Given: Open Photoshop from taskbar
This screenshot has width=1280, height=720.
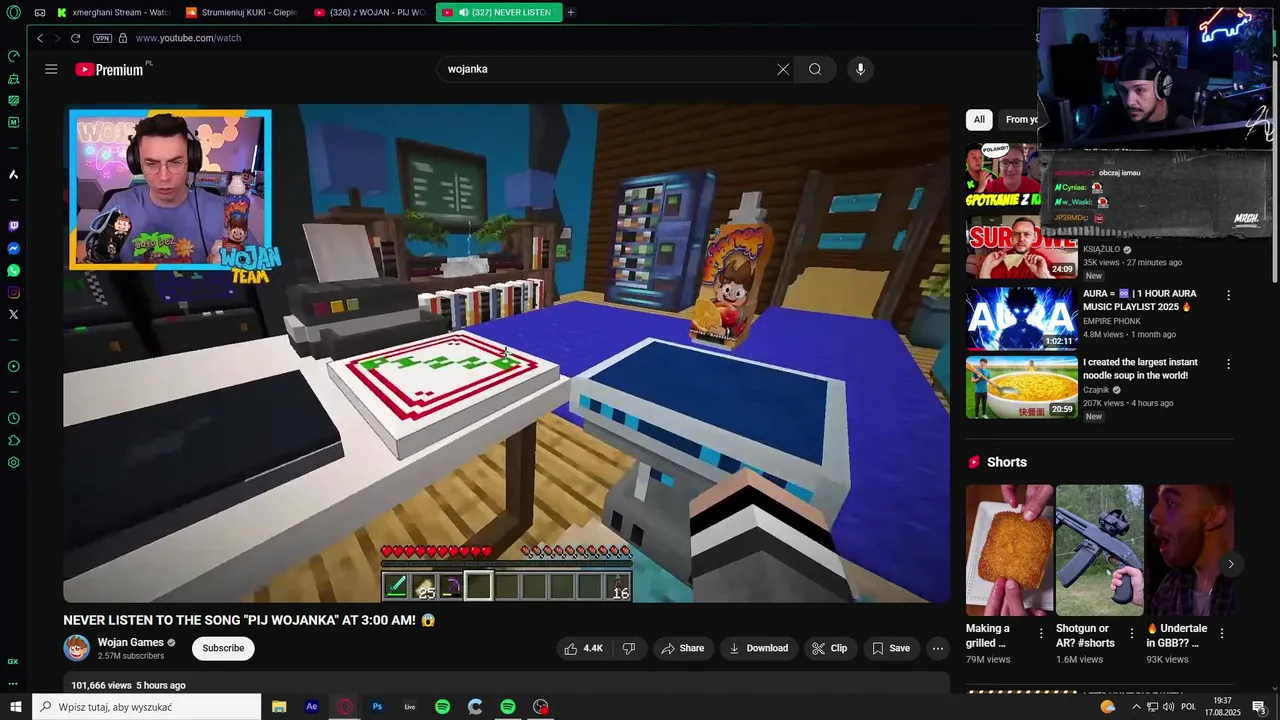Looking at the screenshot, I should tap(377, 707).
